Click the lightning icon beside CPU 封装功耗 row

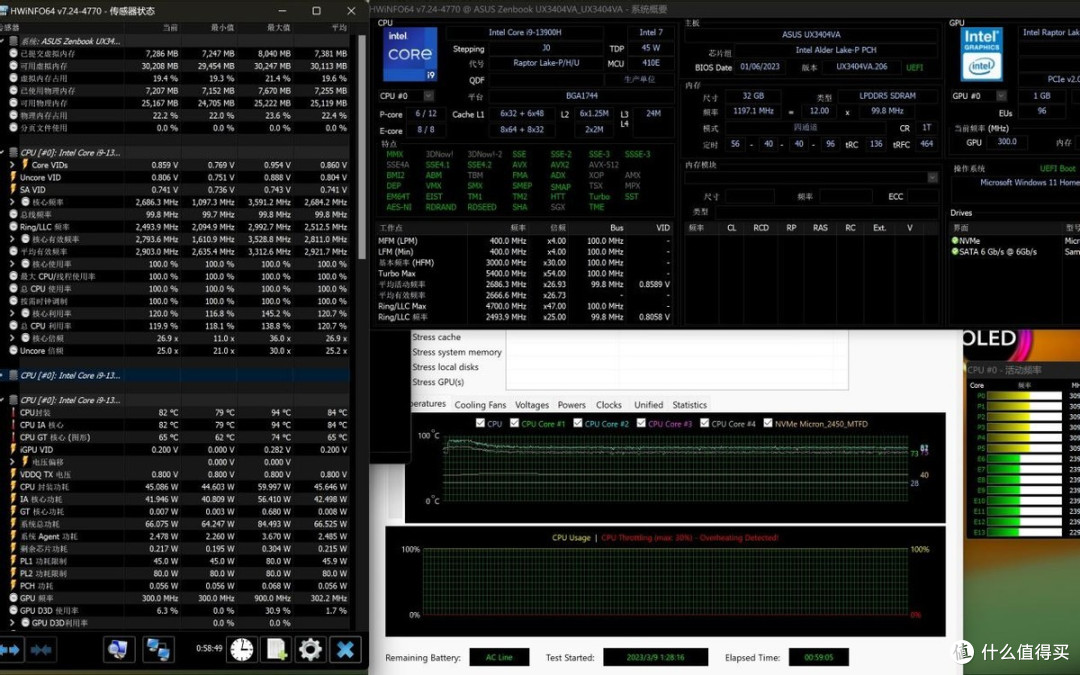click(x=13, y=487)
